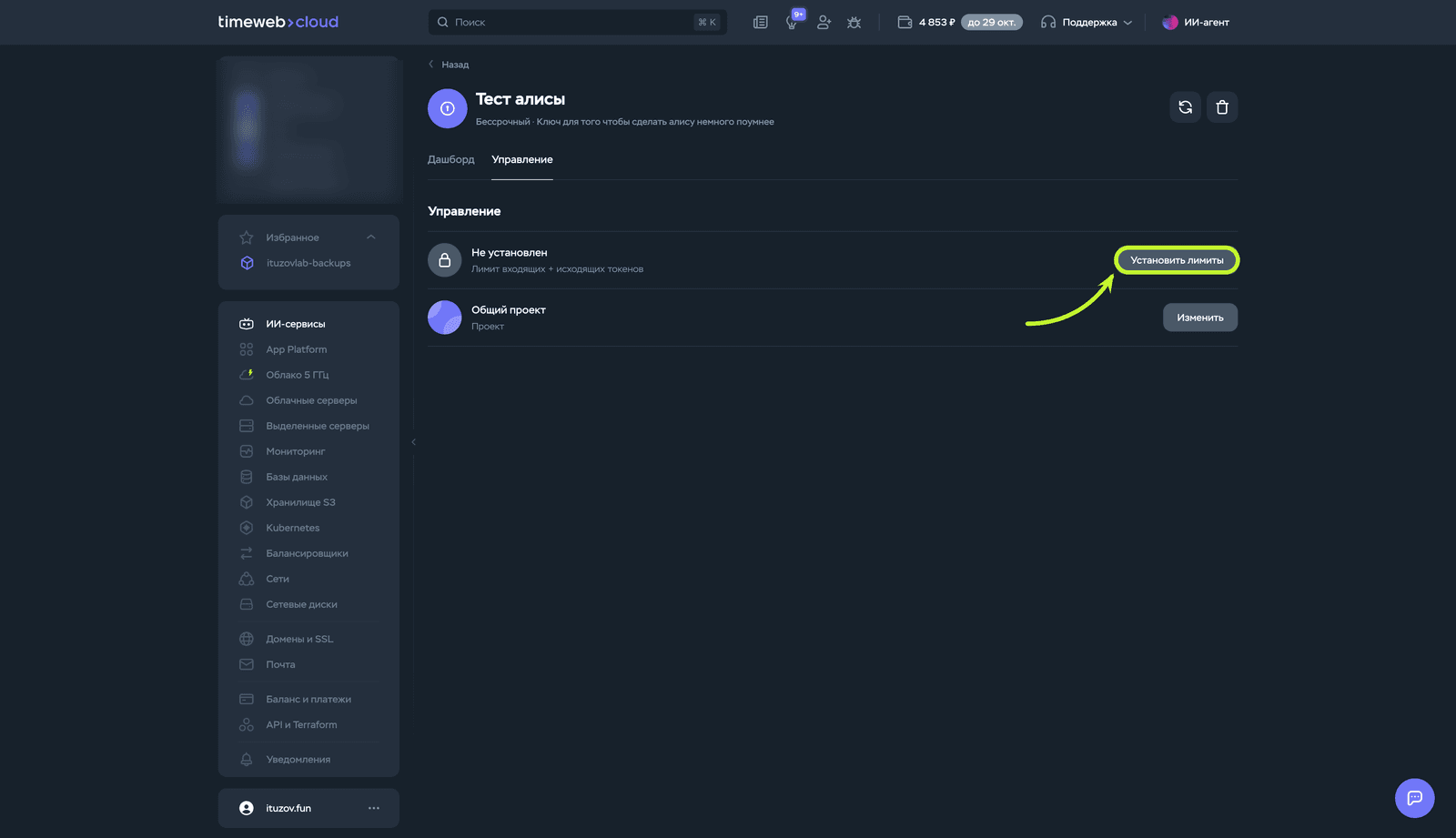Click the Сети network icon
Image resolution: width=1456 pixels, height=838 pixels.
(247, 579)
